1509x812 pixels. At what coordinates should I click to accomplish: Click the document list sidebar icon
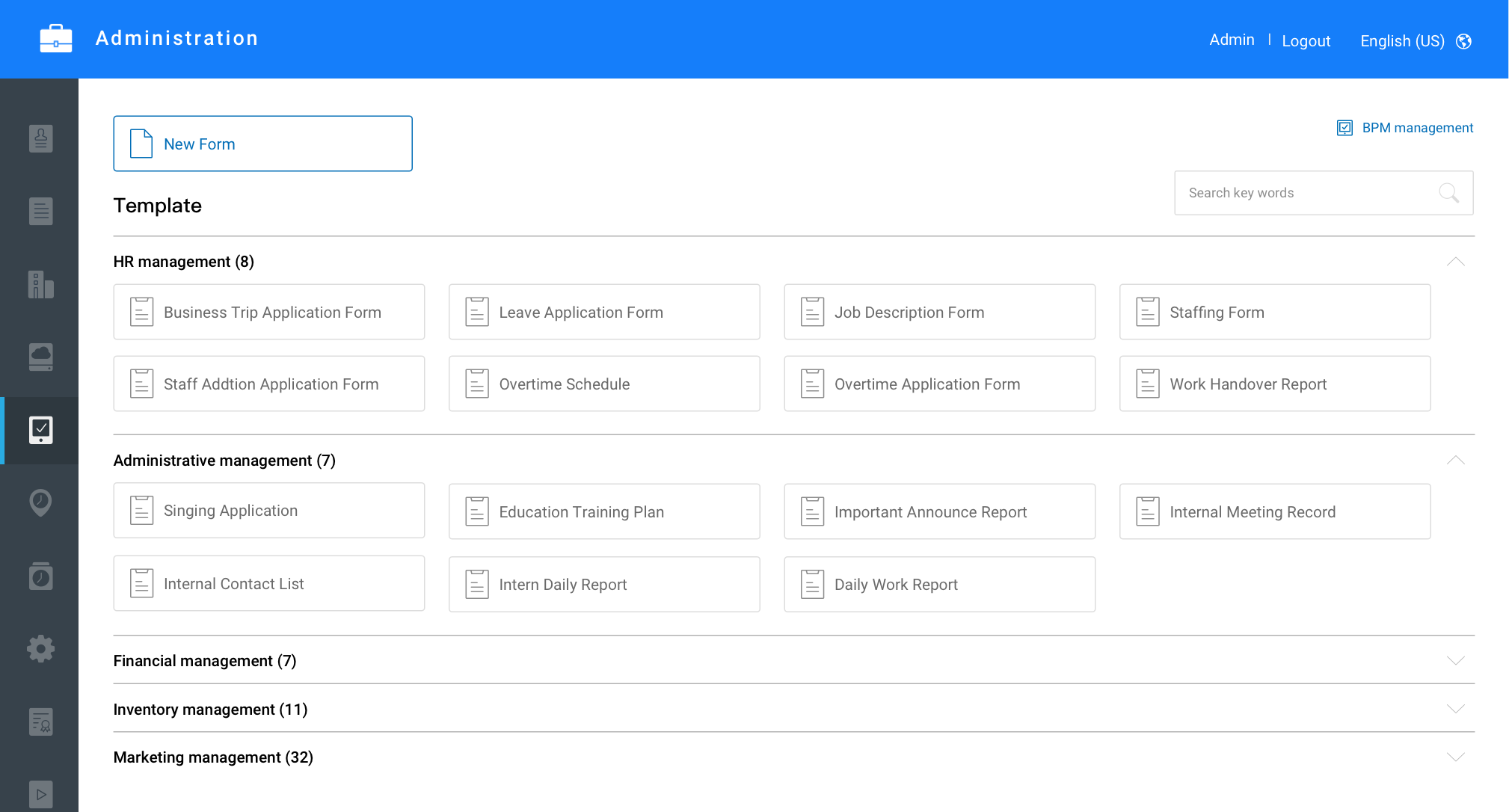40,211
